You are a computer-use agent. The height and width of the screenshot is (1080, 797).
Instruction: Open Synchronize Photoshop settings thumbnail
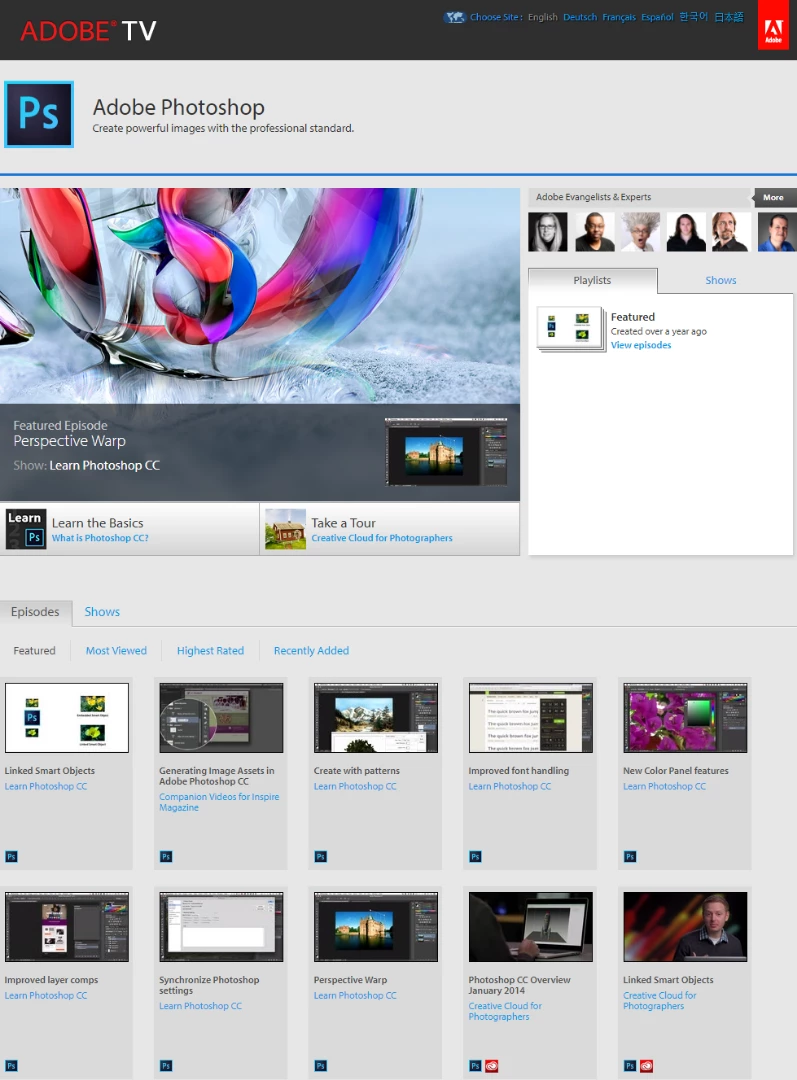click(x=221, y=927)
